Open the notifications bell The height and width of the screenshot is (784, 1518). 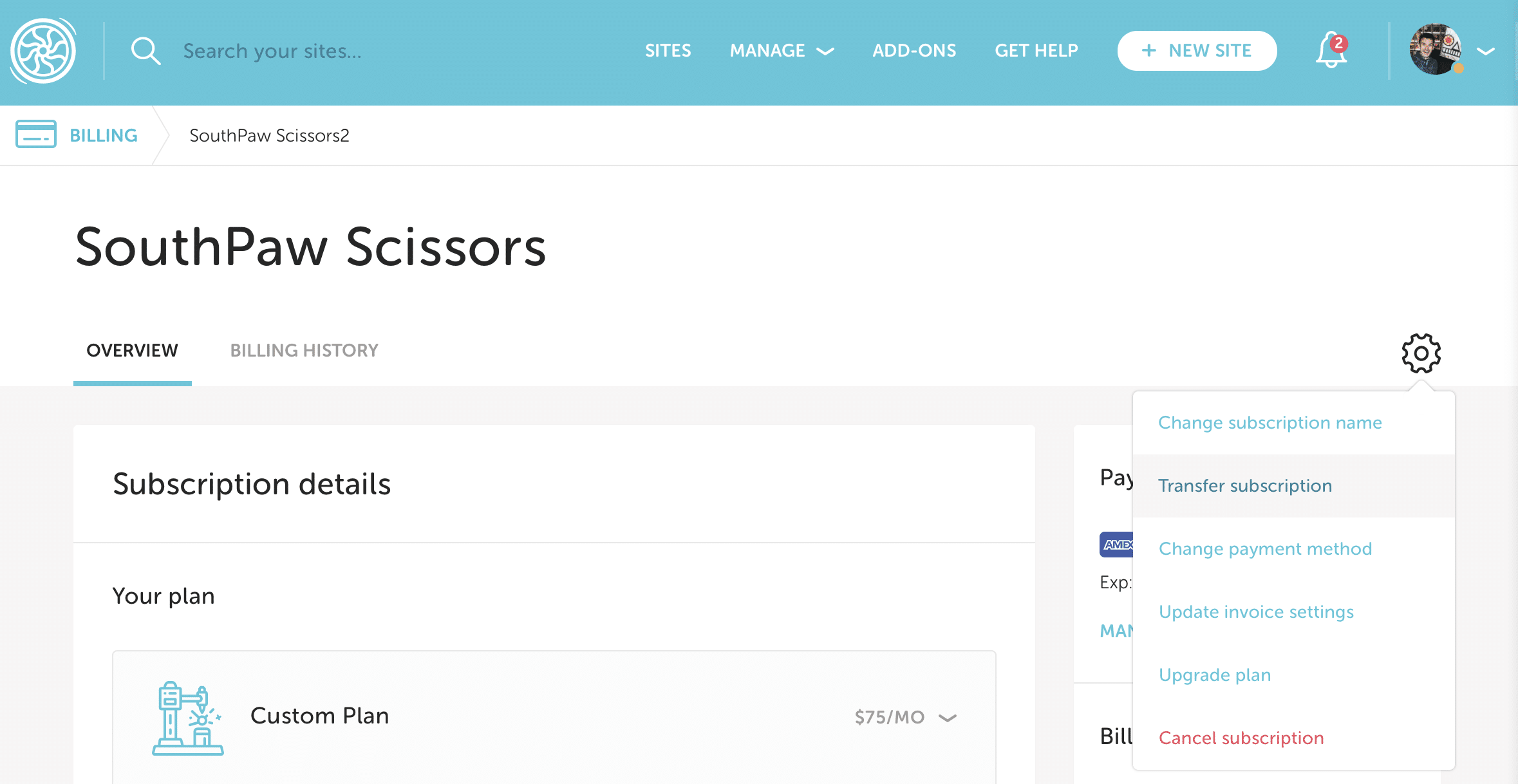click(1331, 51)
